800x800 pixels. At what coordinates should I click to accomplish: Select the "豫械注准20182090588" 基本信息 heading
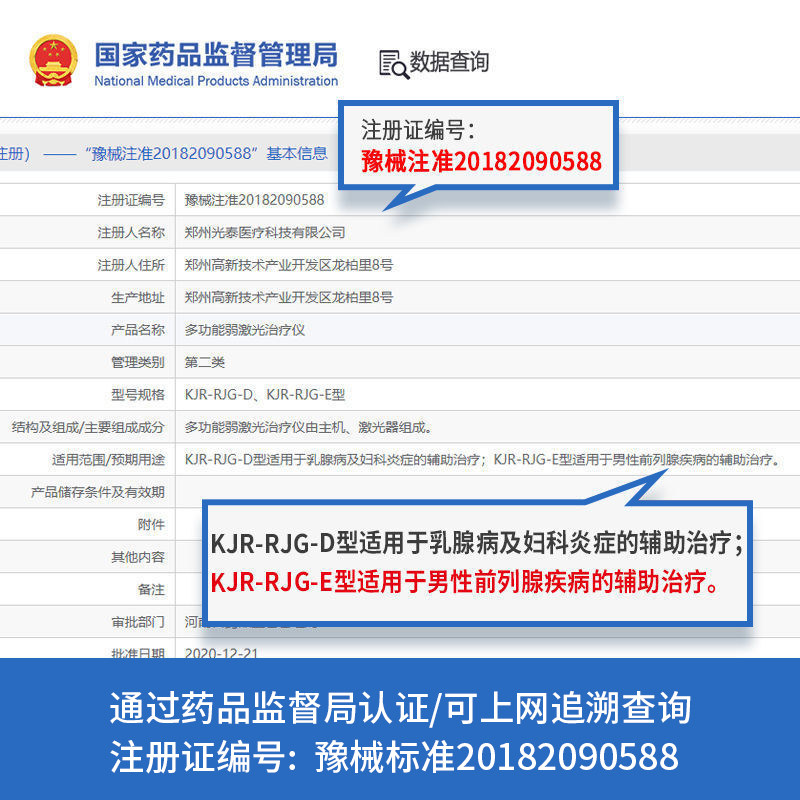206,154
